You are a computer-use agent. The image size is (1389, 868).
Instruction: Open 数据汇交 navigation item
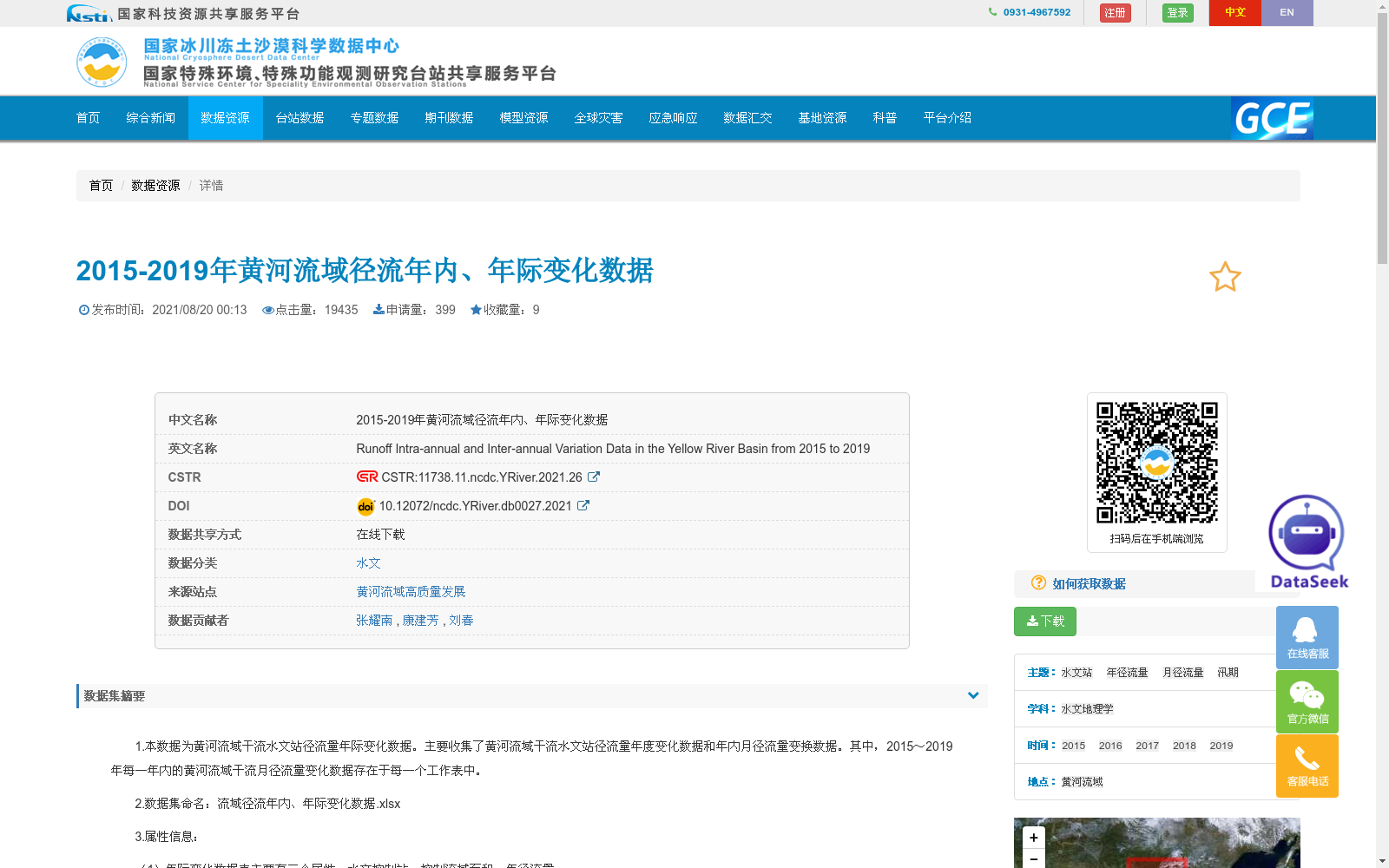[748, 118]
